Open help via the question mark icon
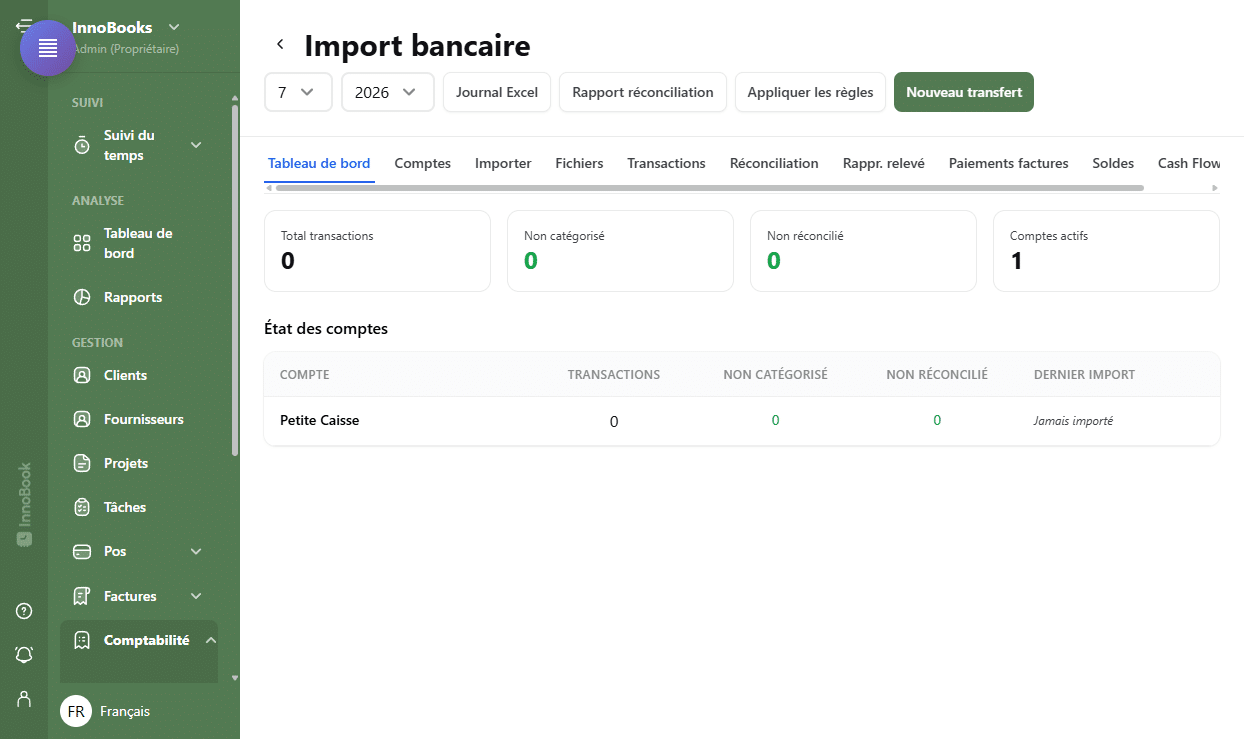Image resolution: width=1244 pixels, height=739 pixels. (24, 611)
